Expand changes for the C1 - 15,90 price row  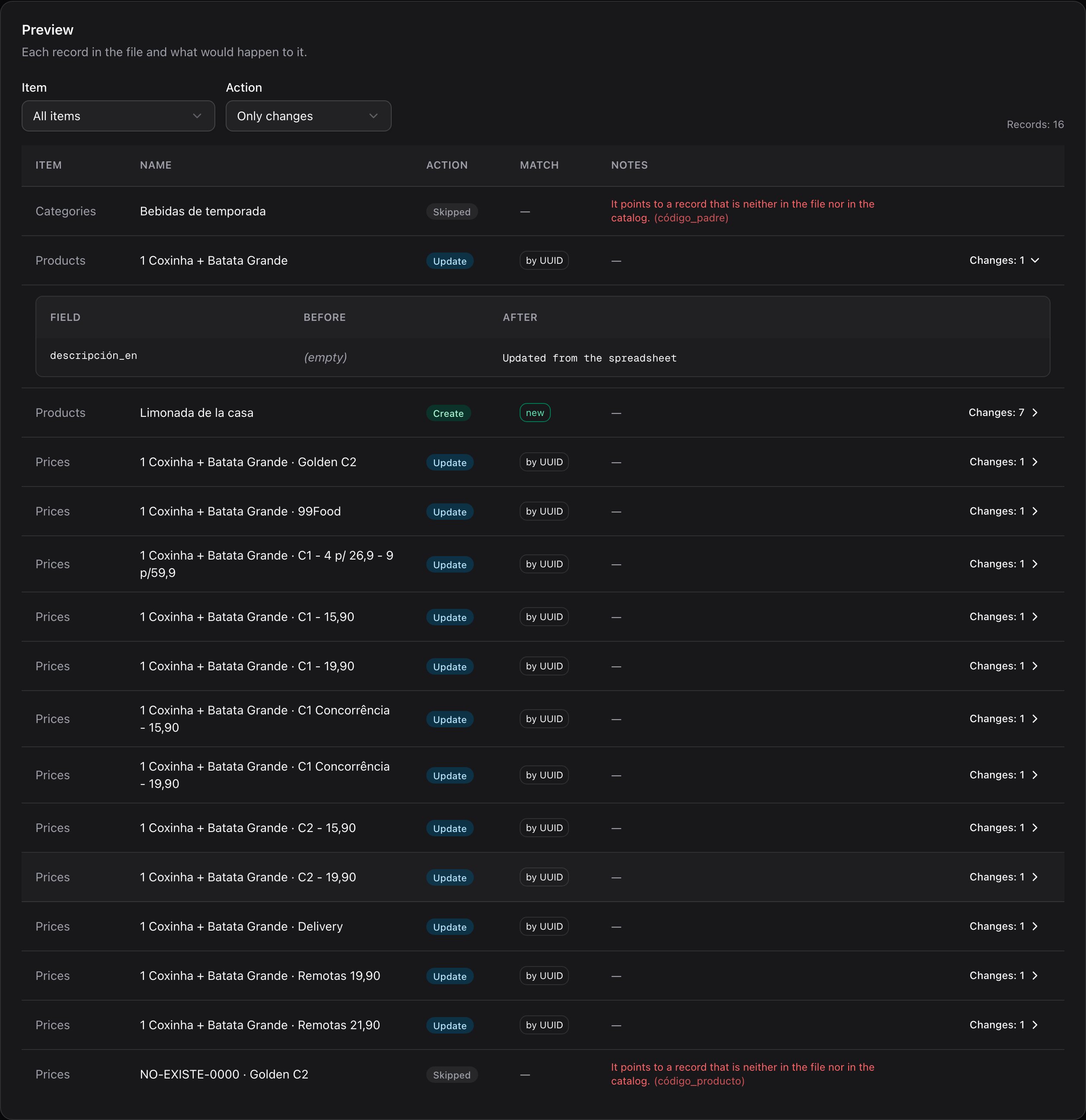pyautogui.click(x=1004, y=617)
